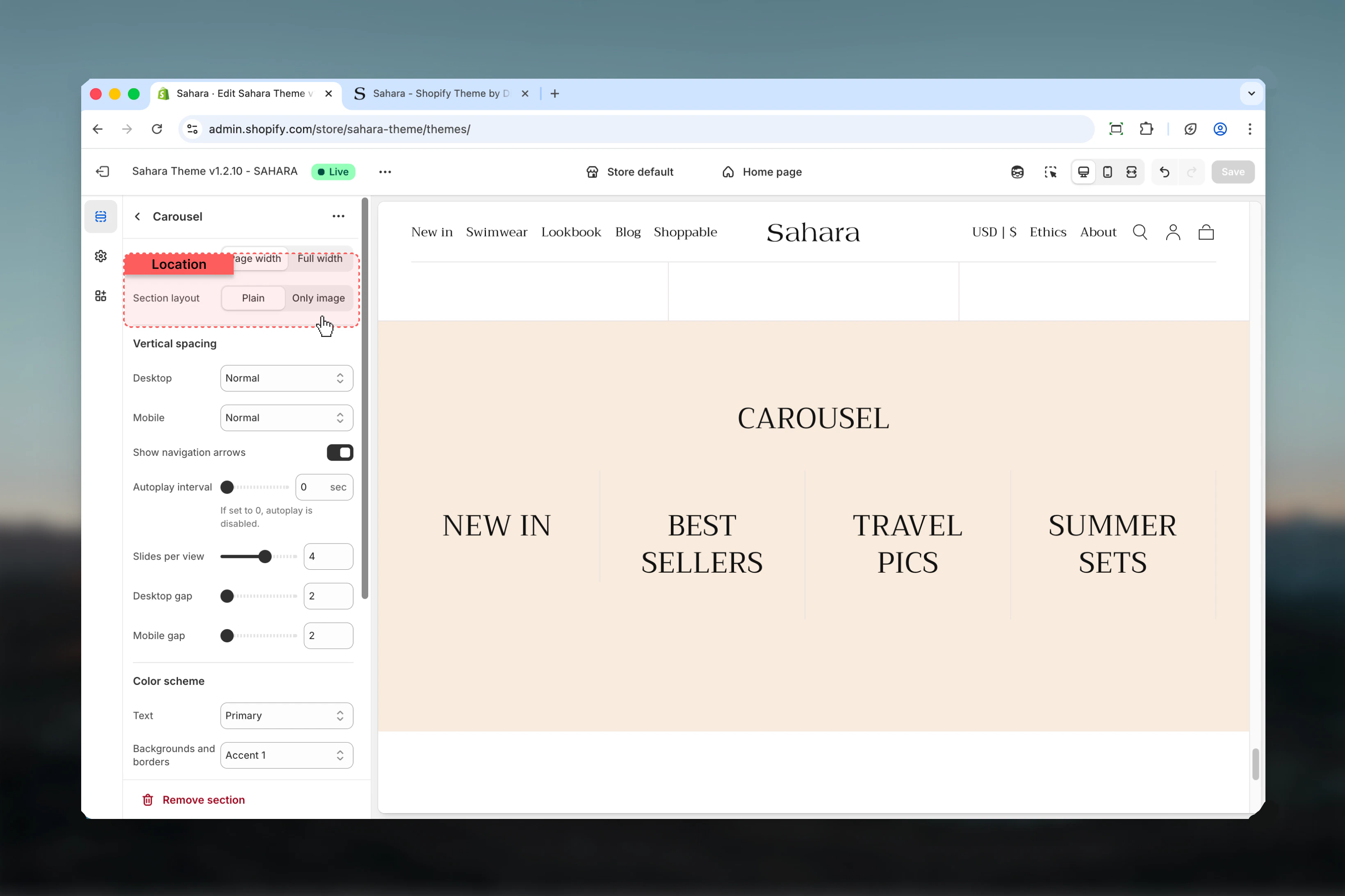Click the Autoplay interval seconds field
The image size is (1345, 896).
[324, 487]
